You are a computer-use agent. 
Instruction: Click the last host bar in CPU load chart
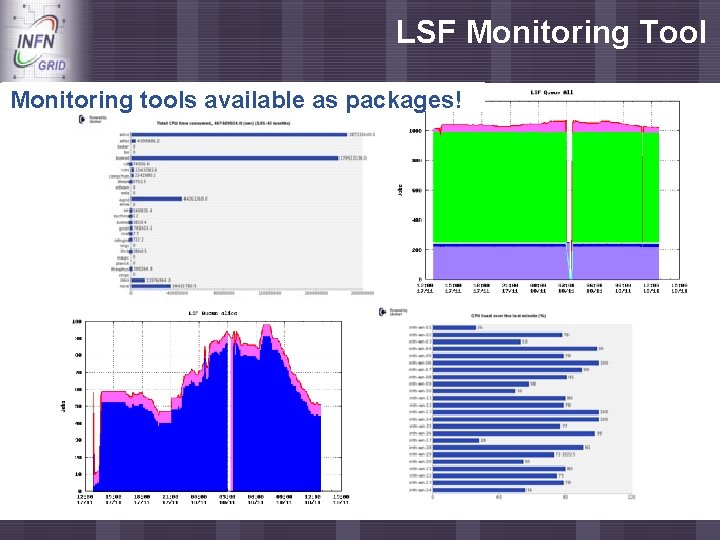(x=479, y=490)
